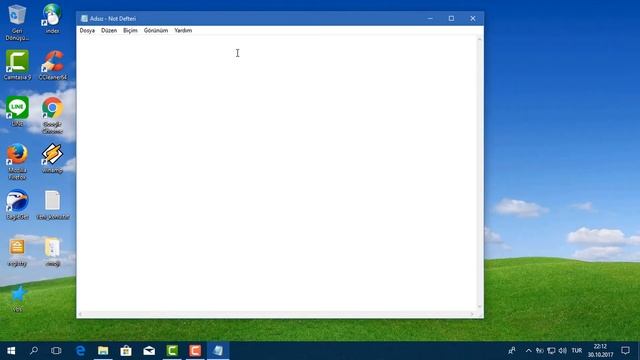Select the Mozilla Firefox desktop icon
This screenshot has height=360, width=640.
point(17,162)
